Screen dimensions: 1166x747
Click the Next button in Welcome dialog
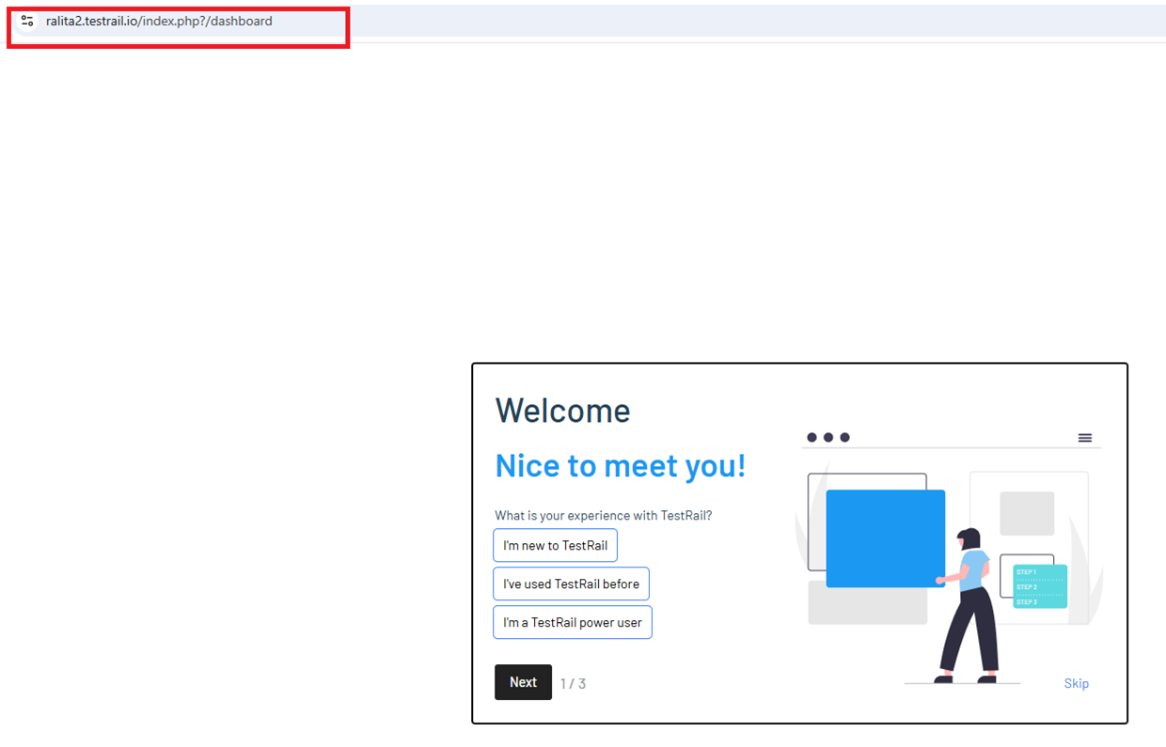[523, 682]
